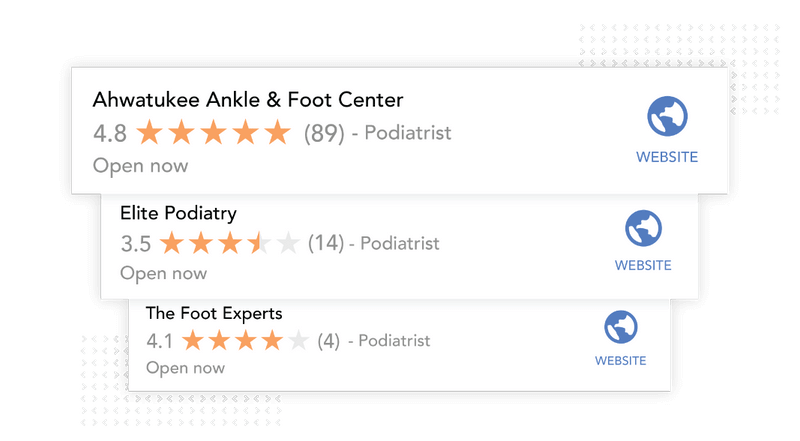Open the (4) reviews count

pyautogui.click(x=329, y=341)
